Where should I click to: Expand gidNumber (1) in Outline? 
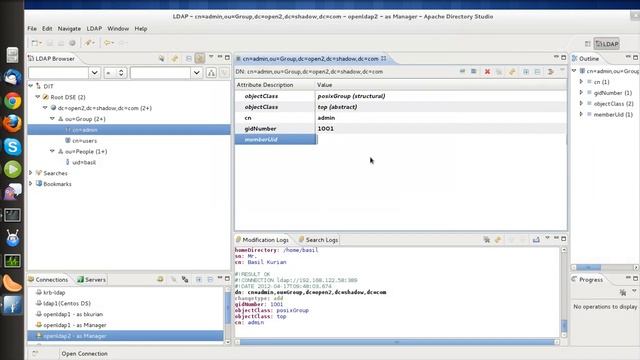581,92
